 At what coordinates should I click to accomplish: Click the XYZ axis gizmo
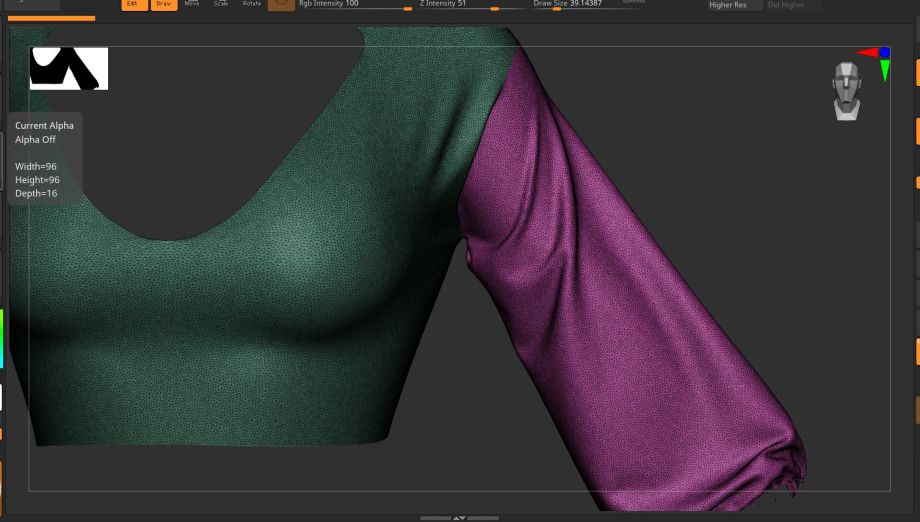coord(877,58)
